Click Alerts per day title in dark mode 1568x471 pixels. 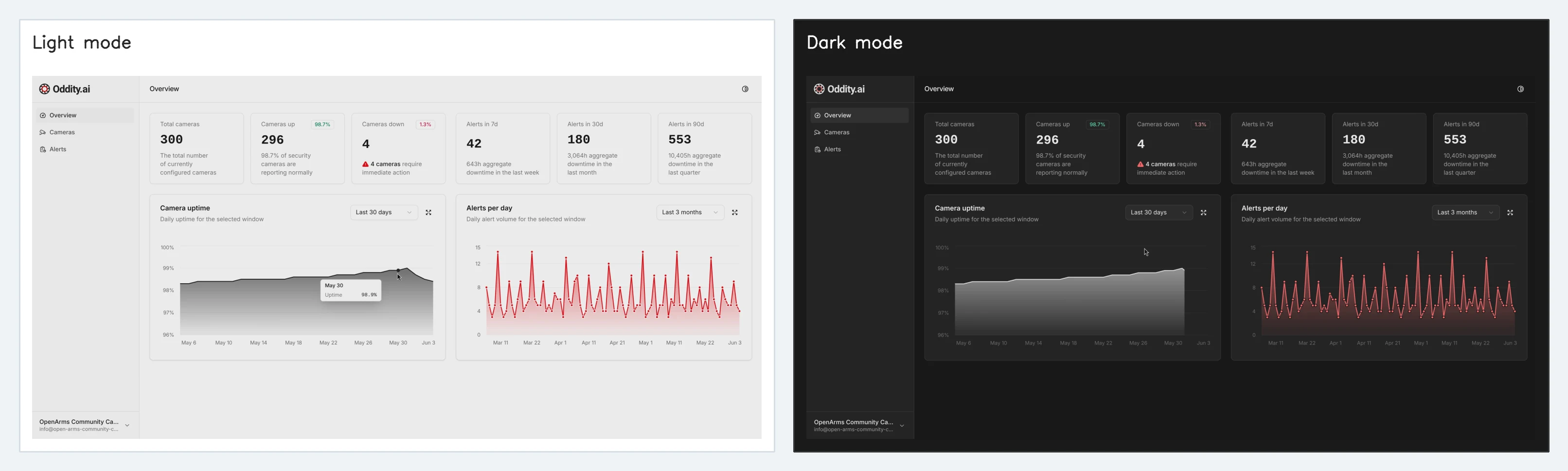click(1264, 208)
